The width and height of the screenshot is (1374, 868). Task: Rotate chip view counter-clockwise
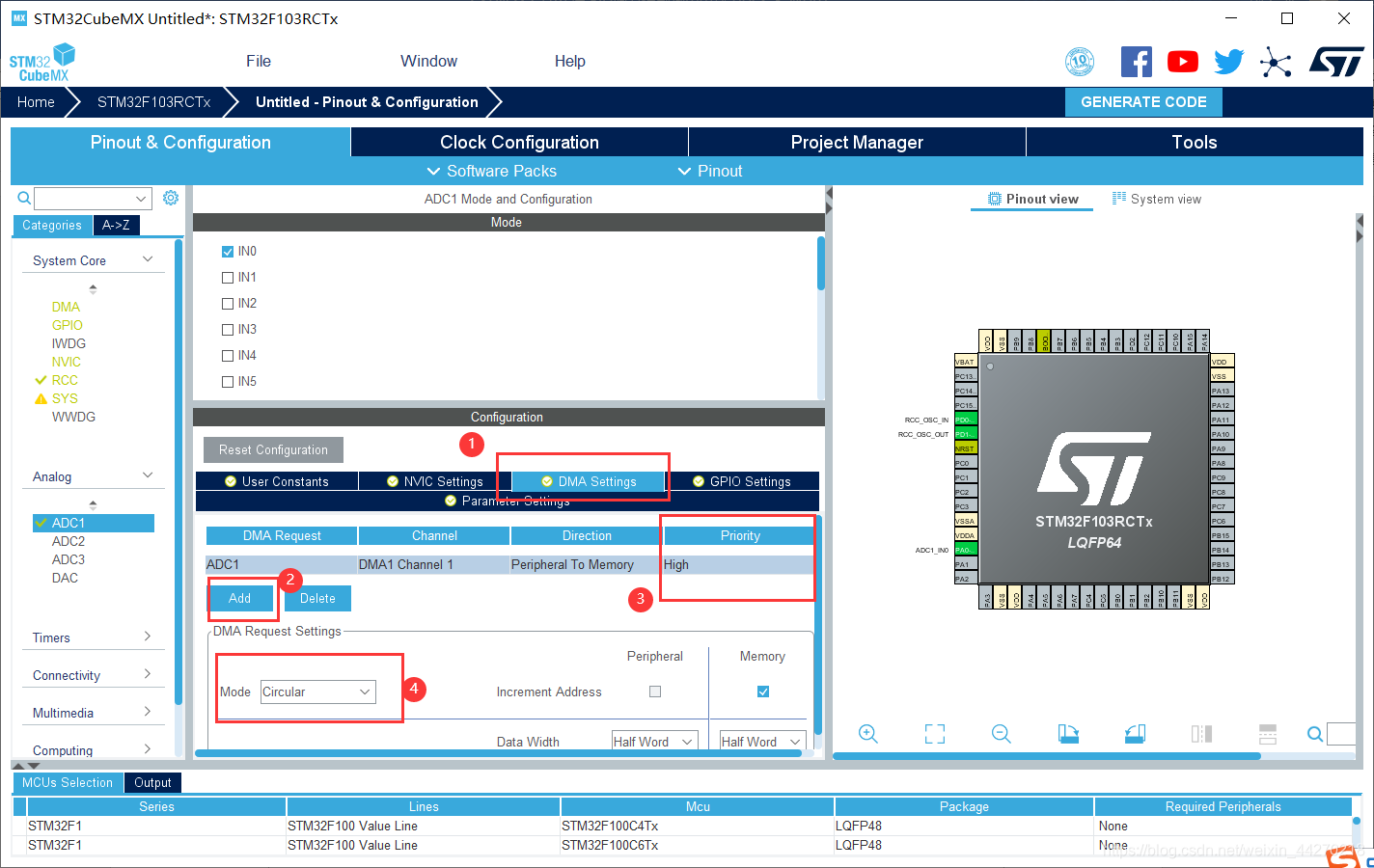(1135, 734)
